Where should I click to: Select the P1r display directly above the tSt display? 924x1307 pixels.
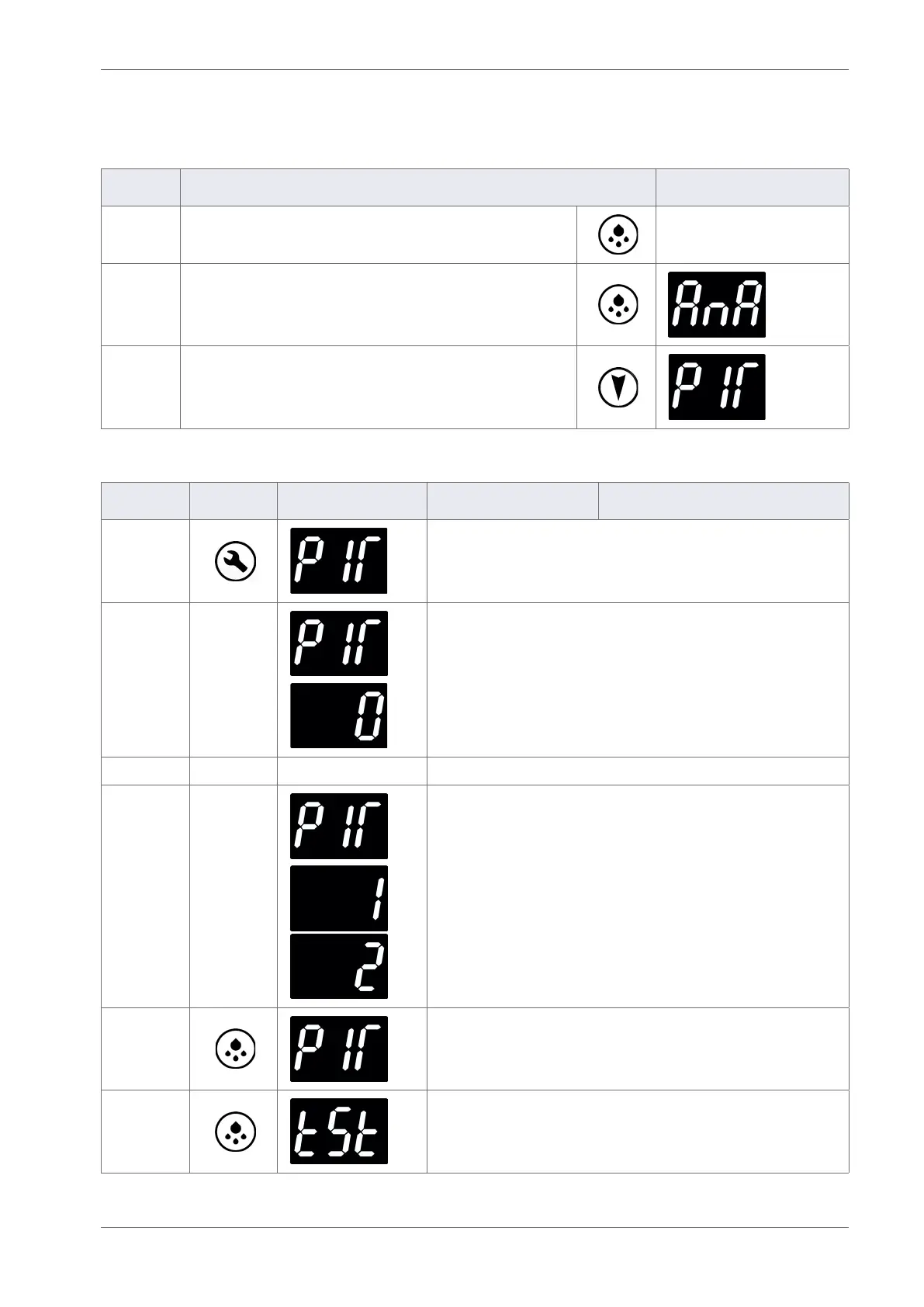click(x=338, y=1049)
